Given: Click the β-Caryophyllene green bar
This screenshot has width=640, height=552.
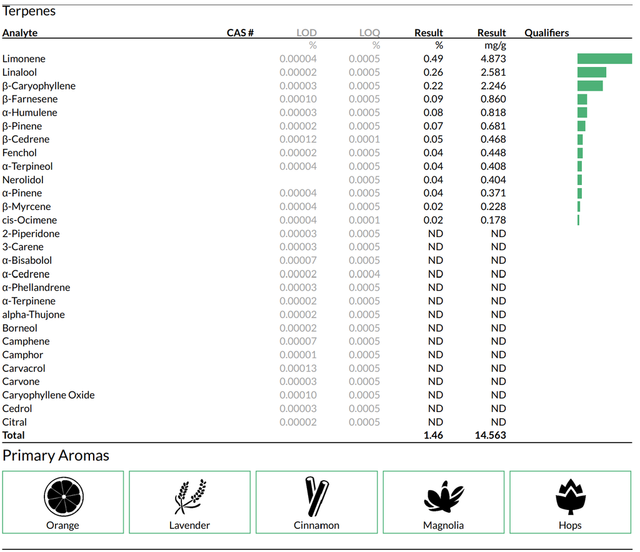Looking at the screenshot, I should 590,86.
